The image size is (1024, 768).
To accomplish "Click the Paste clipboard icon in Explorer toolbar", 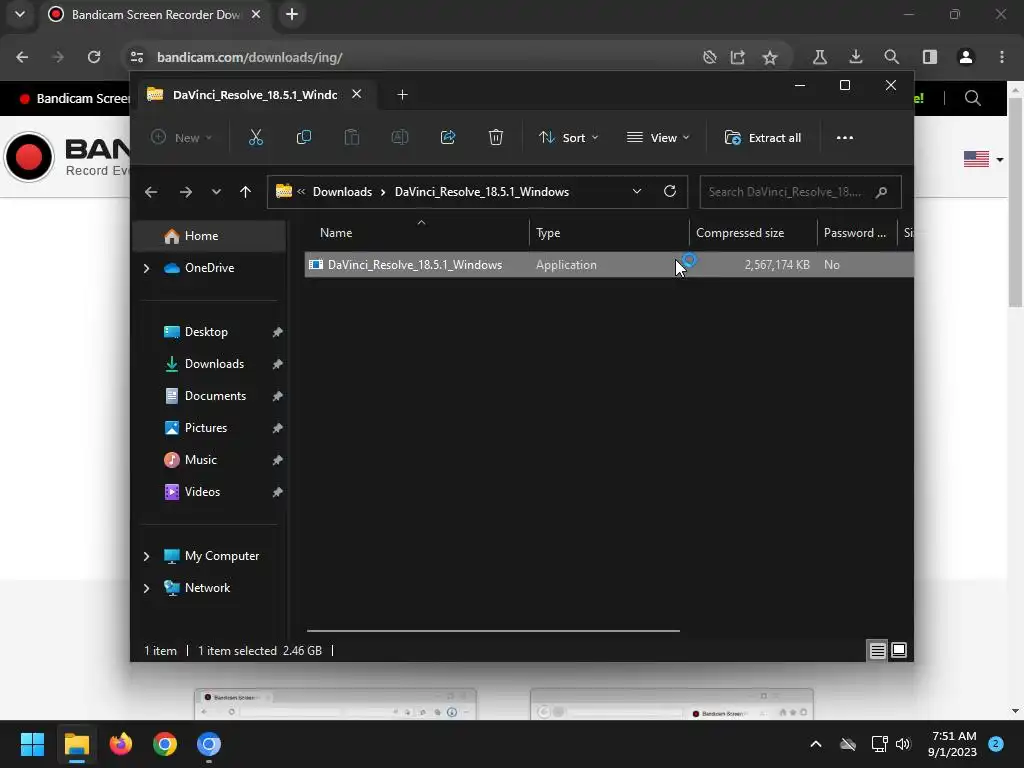I will (x=351, y=137).
